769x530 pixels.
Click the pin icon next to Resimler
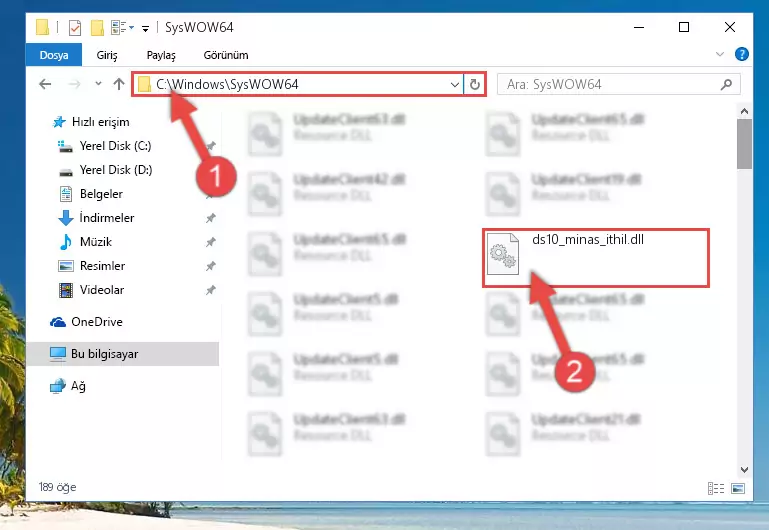210,266
